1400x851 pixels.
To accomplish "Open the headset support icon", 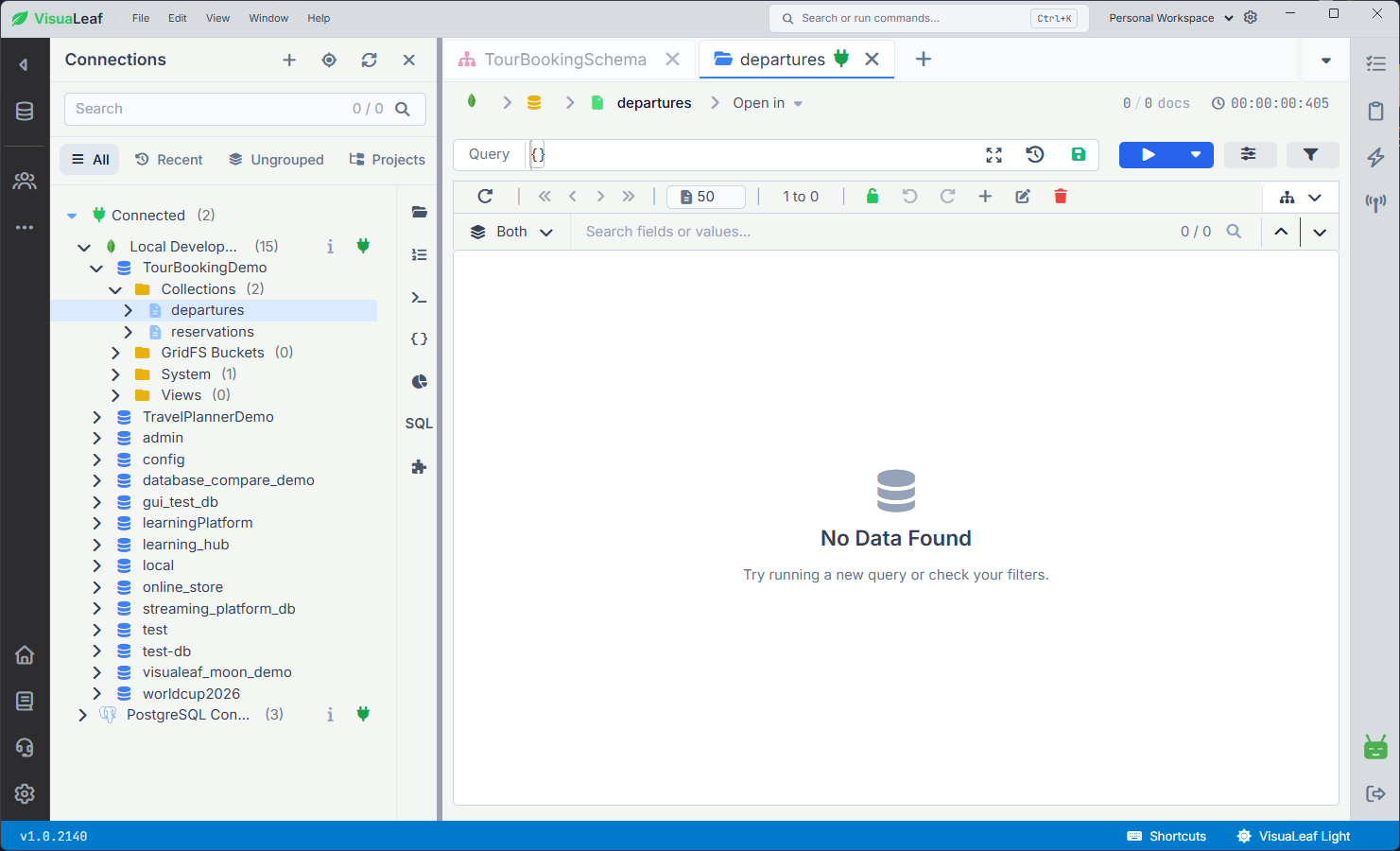I will [25, 747].
